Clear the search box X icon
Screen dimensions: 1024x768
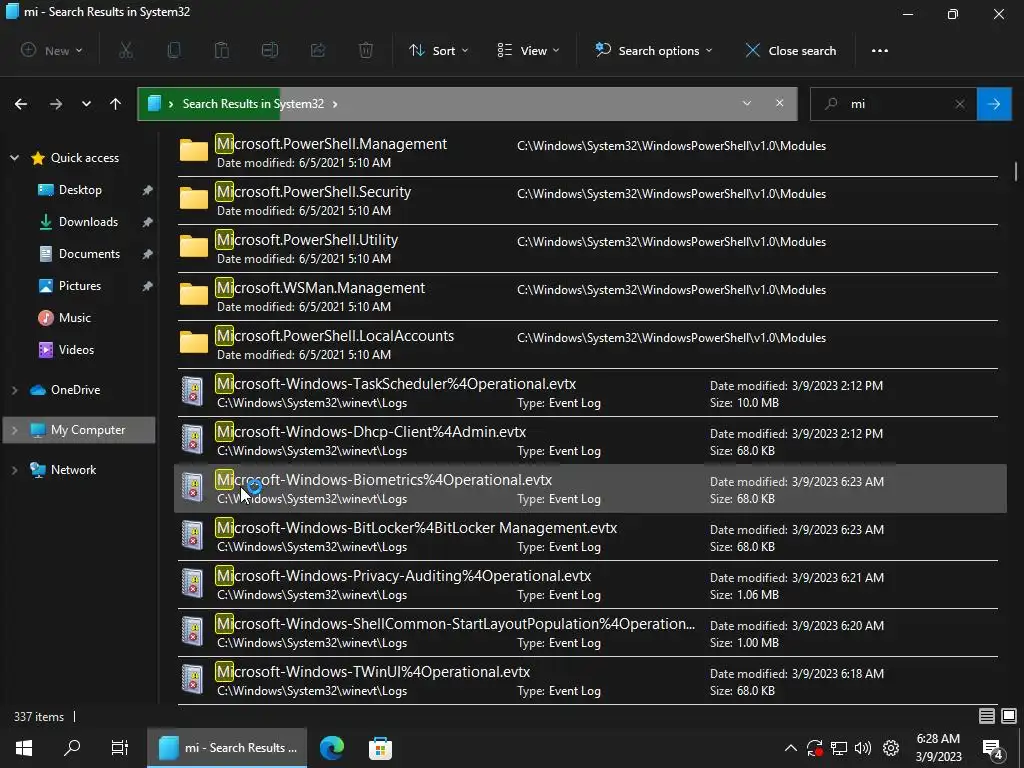click(960, 104)
